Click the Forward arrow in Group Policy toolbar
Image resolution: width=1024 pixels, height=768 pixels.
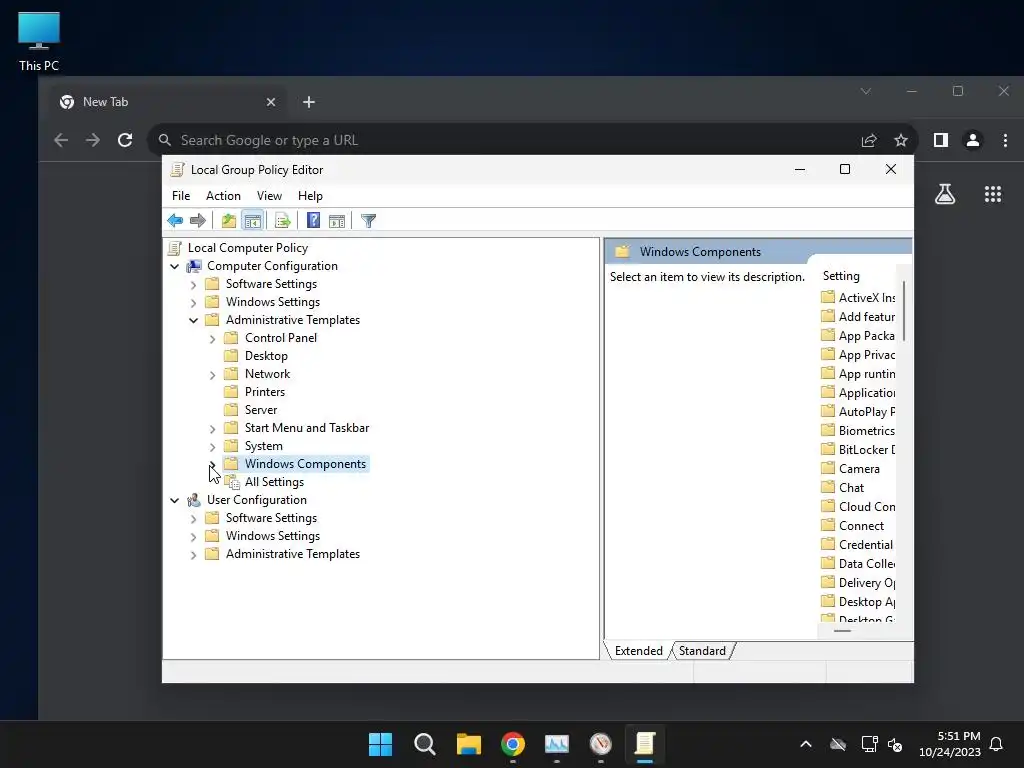(197, 221)
